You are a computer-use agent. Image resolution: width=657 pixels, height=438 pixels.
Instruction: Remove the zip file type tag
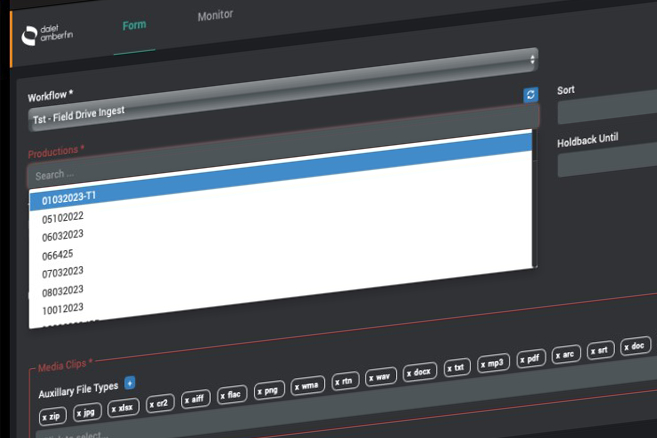pyautogui.click(x=44, y=417)
